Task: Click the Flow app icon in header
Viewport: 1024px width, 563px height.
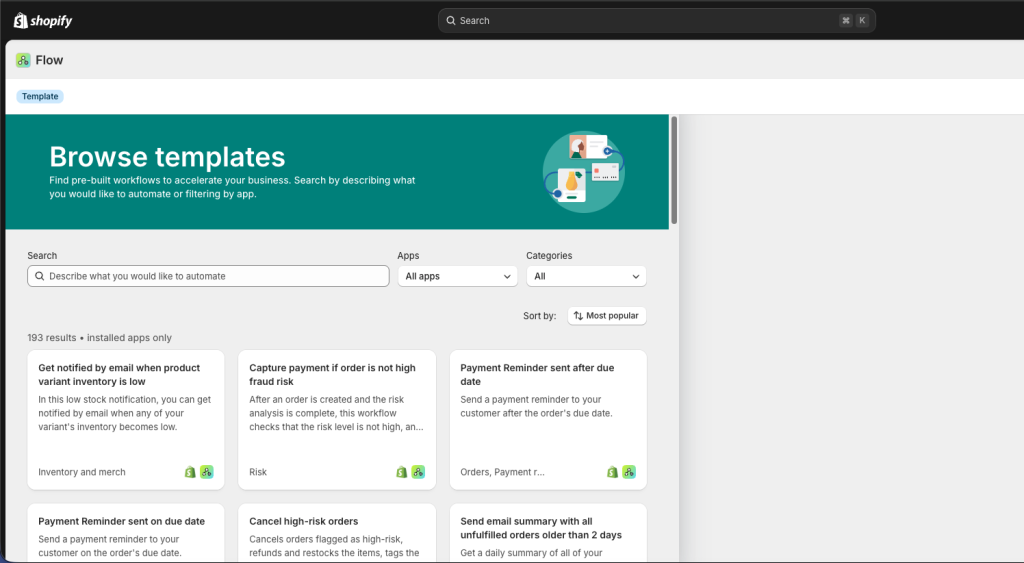Action: pos(23,60)
